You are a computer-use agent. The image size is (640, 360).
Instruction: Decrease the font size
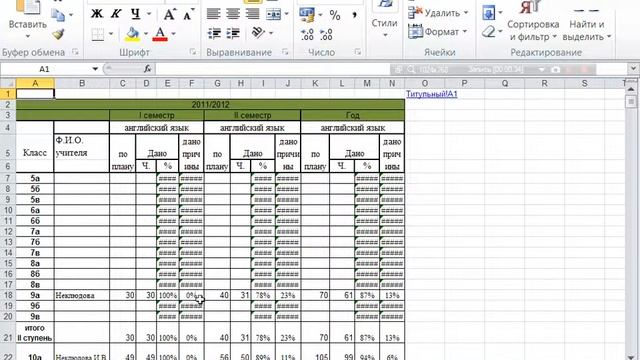click(189, 15)
